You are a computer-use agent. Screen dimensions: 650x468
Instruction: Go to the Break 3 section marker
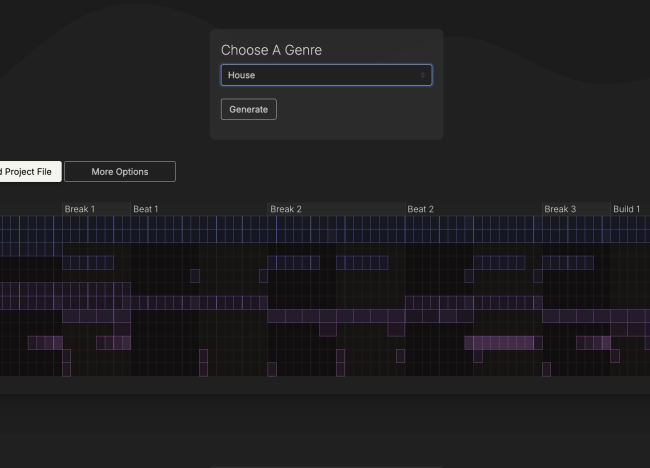[x=560, y=209]
